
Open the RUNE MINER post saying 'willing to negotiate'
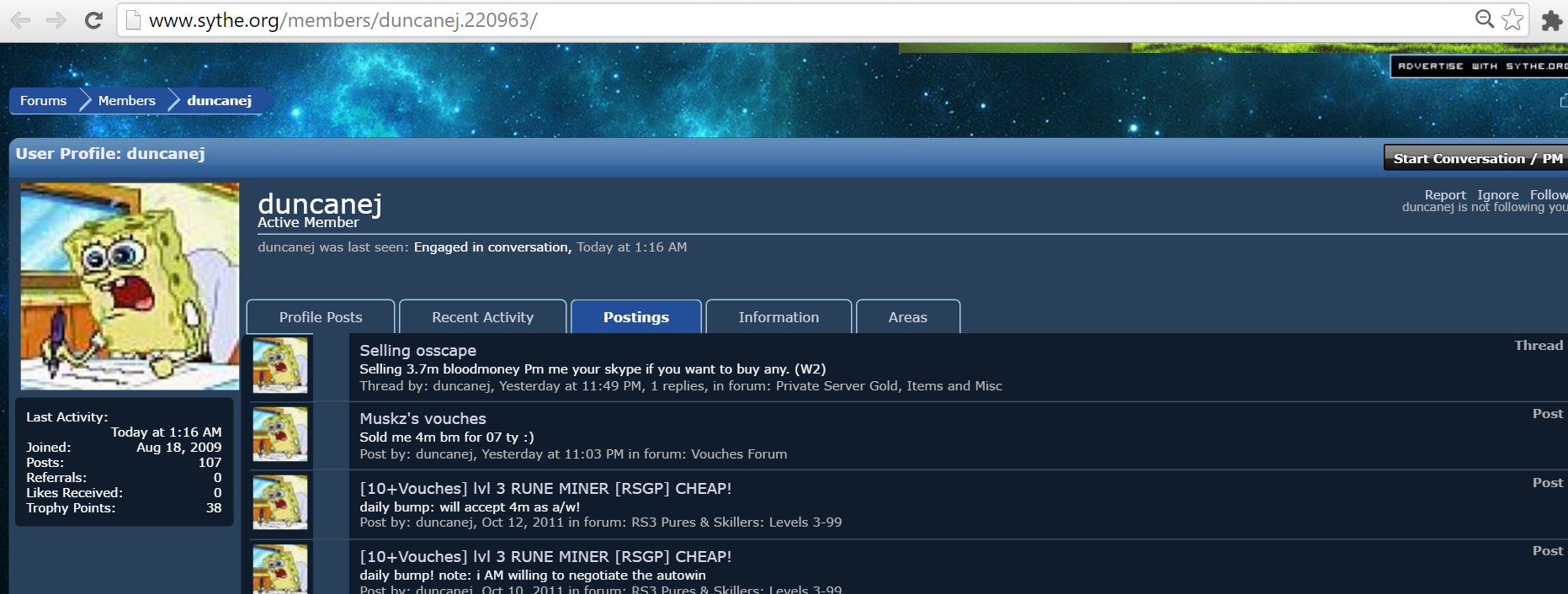click(545, 556)
